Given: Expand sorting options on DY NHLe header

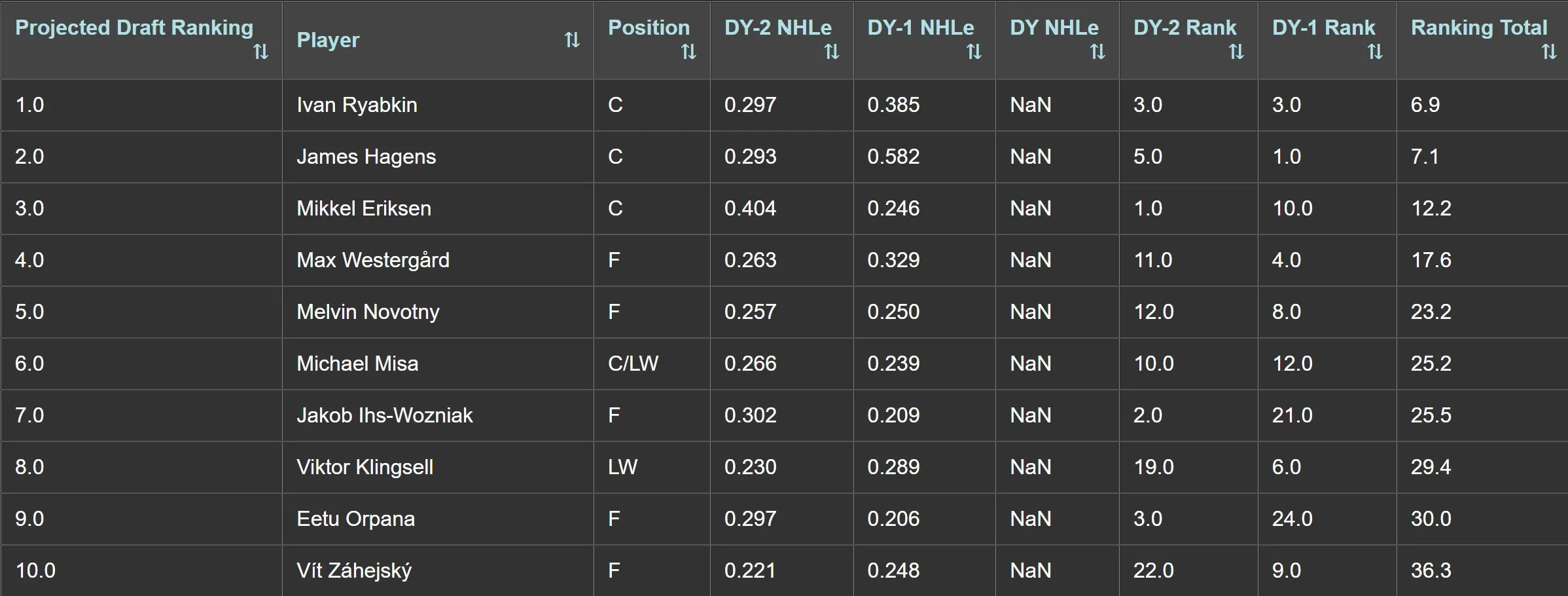Looking at the screenshot, I should point(1096,52).
